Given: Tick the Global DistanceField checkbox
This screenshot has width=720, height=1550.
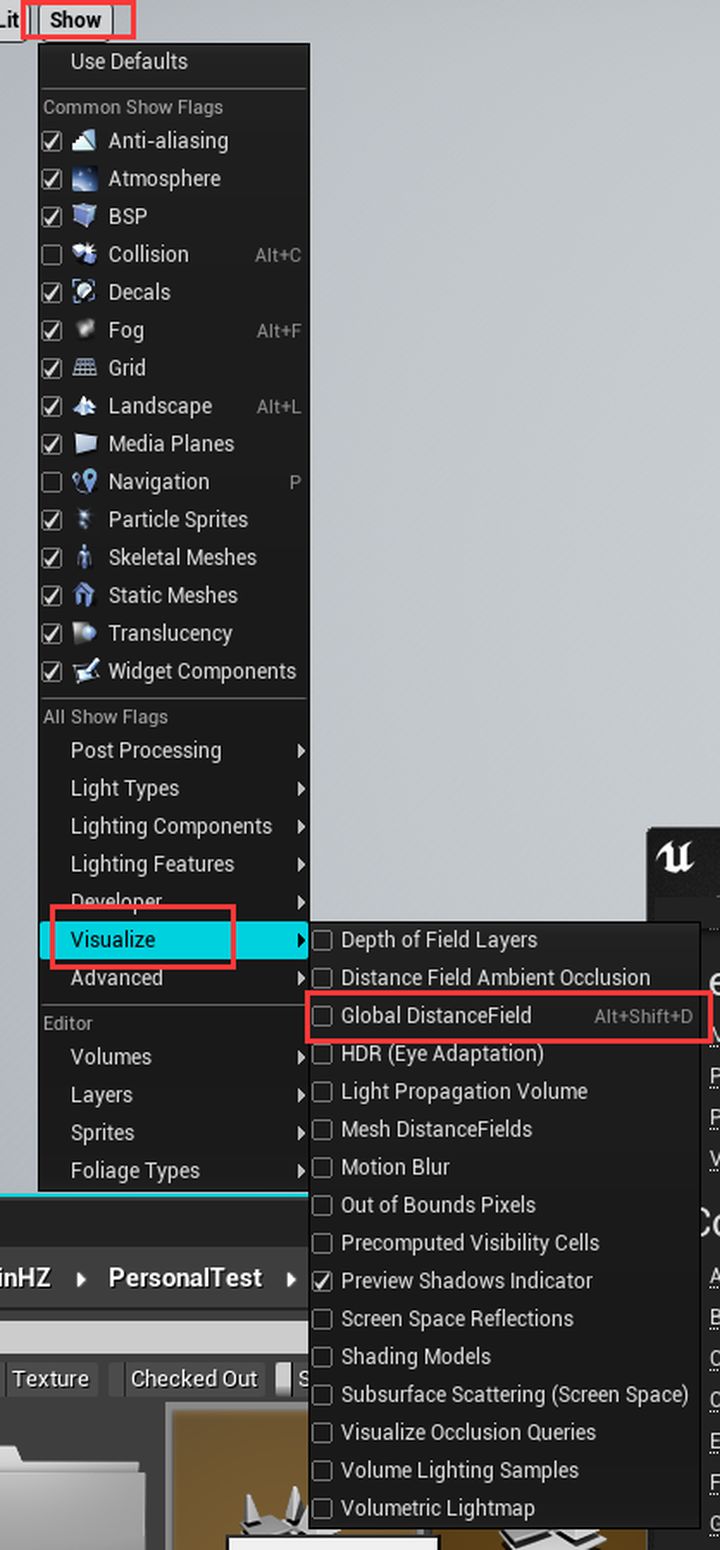Looking at the screenshot, I should [x=322, y=1016].
